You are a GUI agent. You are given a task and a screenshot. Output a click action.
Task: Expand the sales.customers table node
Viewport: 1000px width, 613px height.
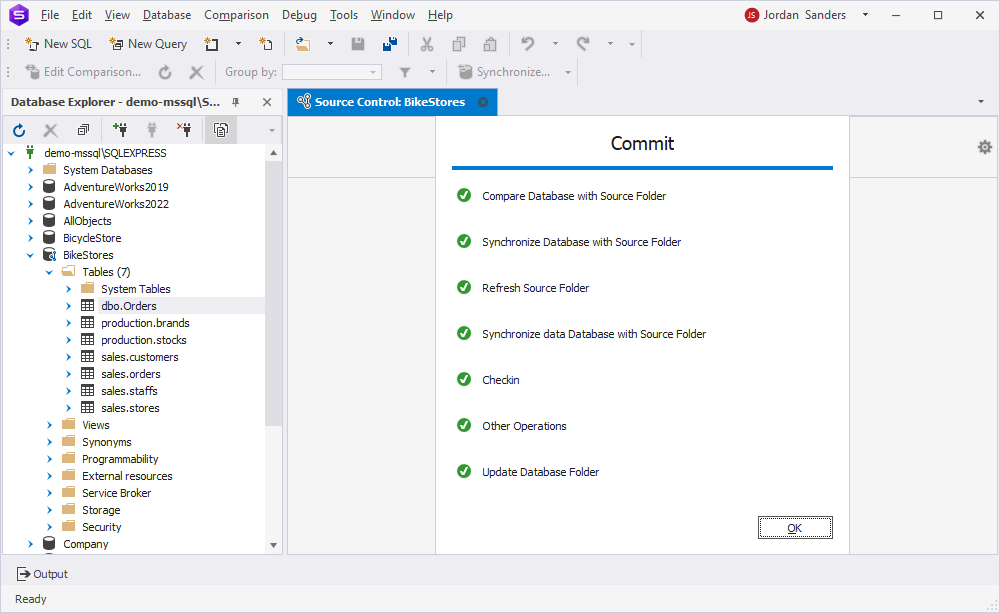click(x=68, y=357)
